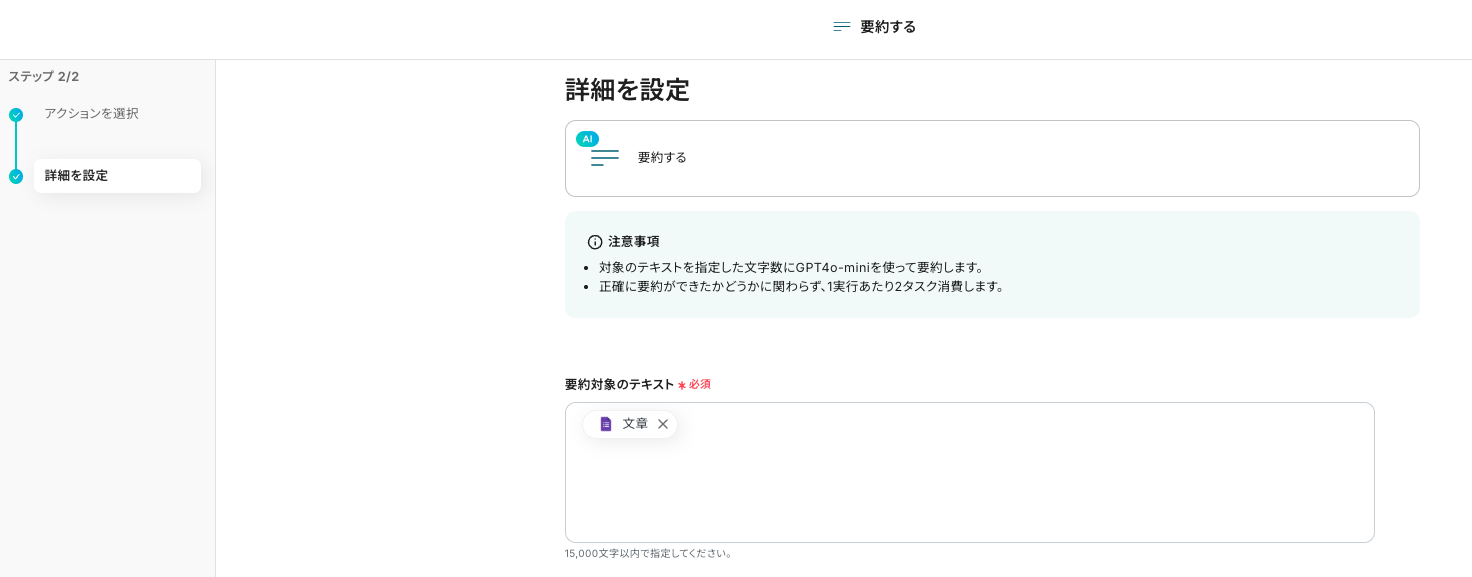Go back to アクションを選択 step
The image size is (1472, 577).
tap(91, 114)
